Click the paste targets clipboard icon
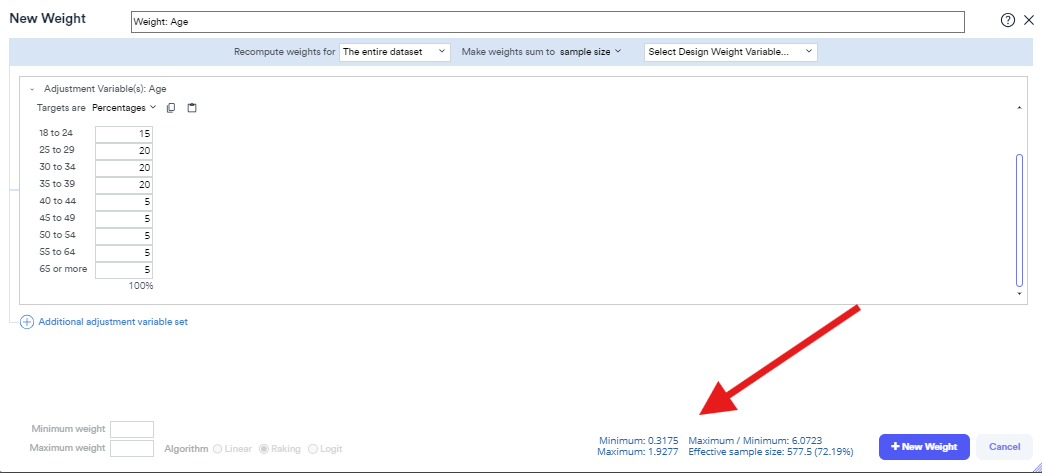Image resolution: width=1042 pixels, height=473 pixels. (x=192, y=107)
